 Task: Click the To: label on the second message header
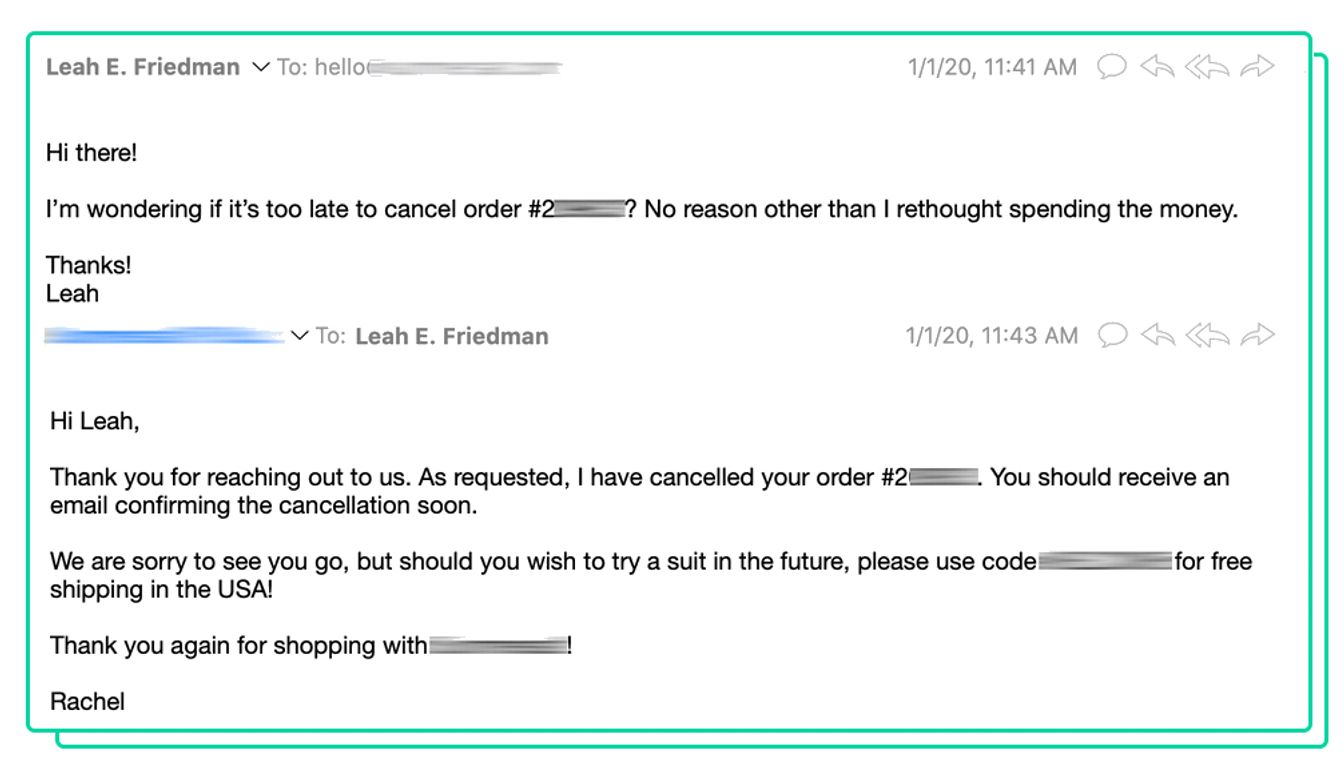tap(330, 336)
